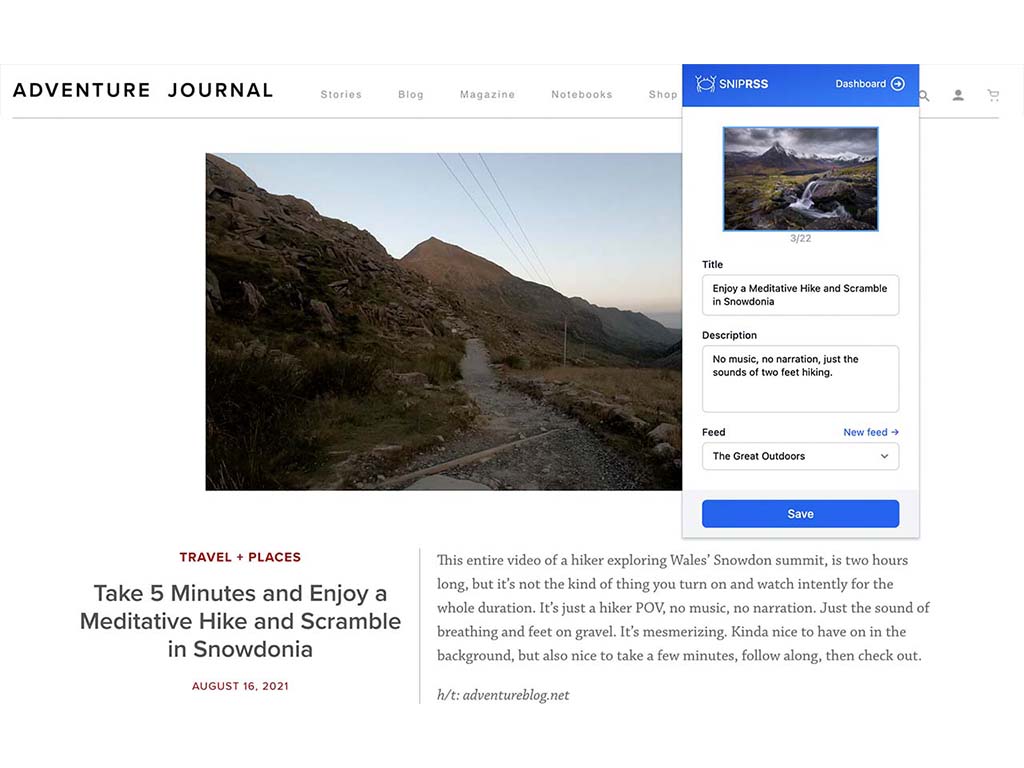The width and height of the screenshot is (1024, 768).
Task: Open the shopping cart icon
Action: (993, 95)
